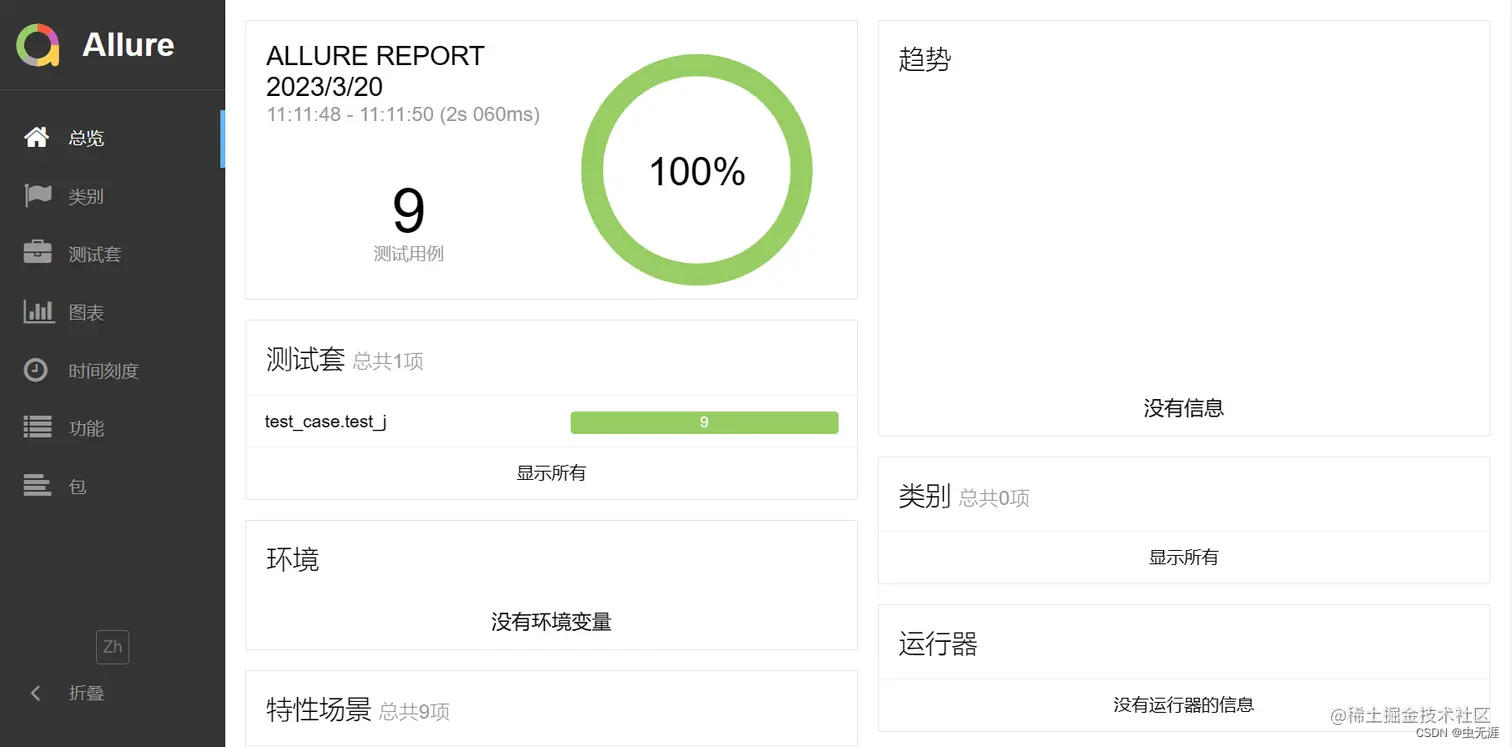Screen dimensions: 1512x747
Task: Open 测试套 suites via briefcase icon
Action: tap(37, 254)
